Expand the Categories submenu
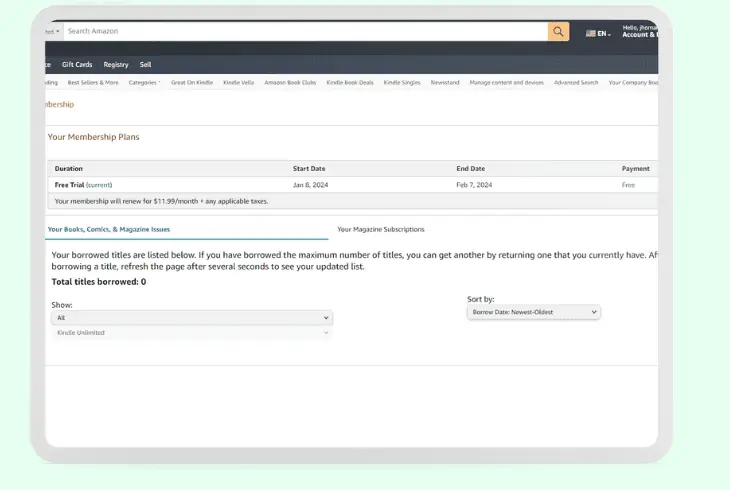Image resolution: width=730 pixels, height=490 pixels. (144, 82)
